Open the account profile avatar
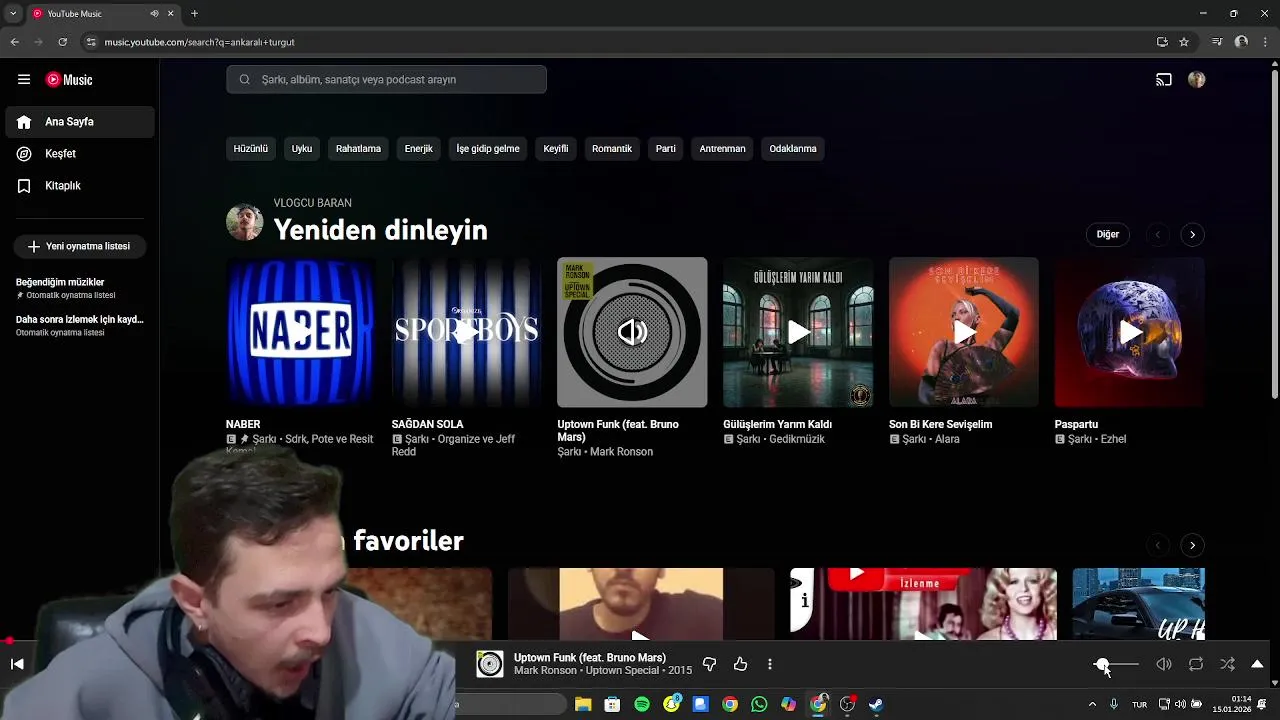This screenshot has height=720, width=1280. (1197, 80)
